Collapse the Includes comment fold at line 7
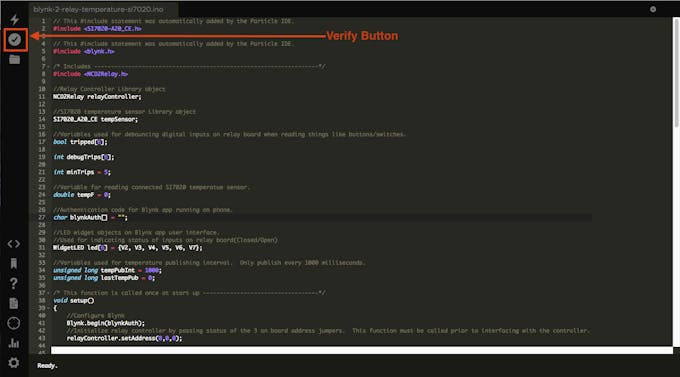Image resolution: width=680 pixels, height=377 pixels. [x=48, y=66]
